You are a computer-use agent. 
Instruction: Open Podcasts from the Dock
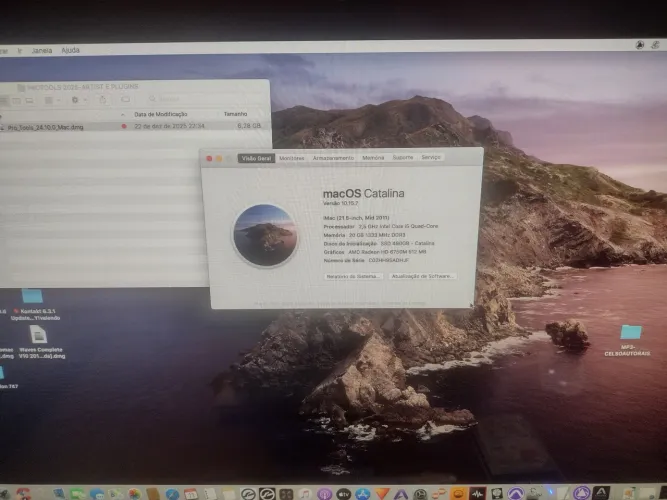pos(324,494)
